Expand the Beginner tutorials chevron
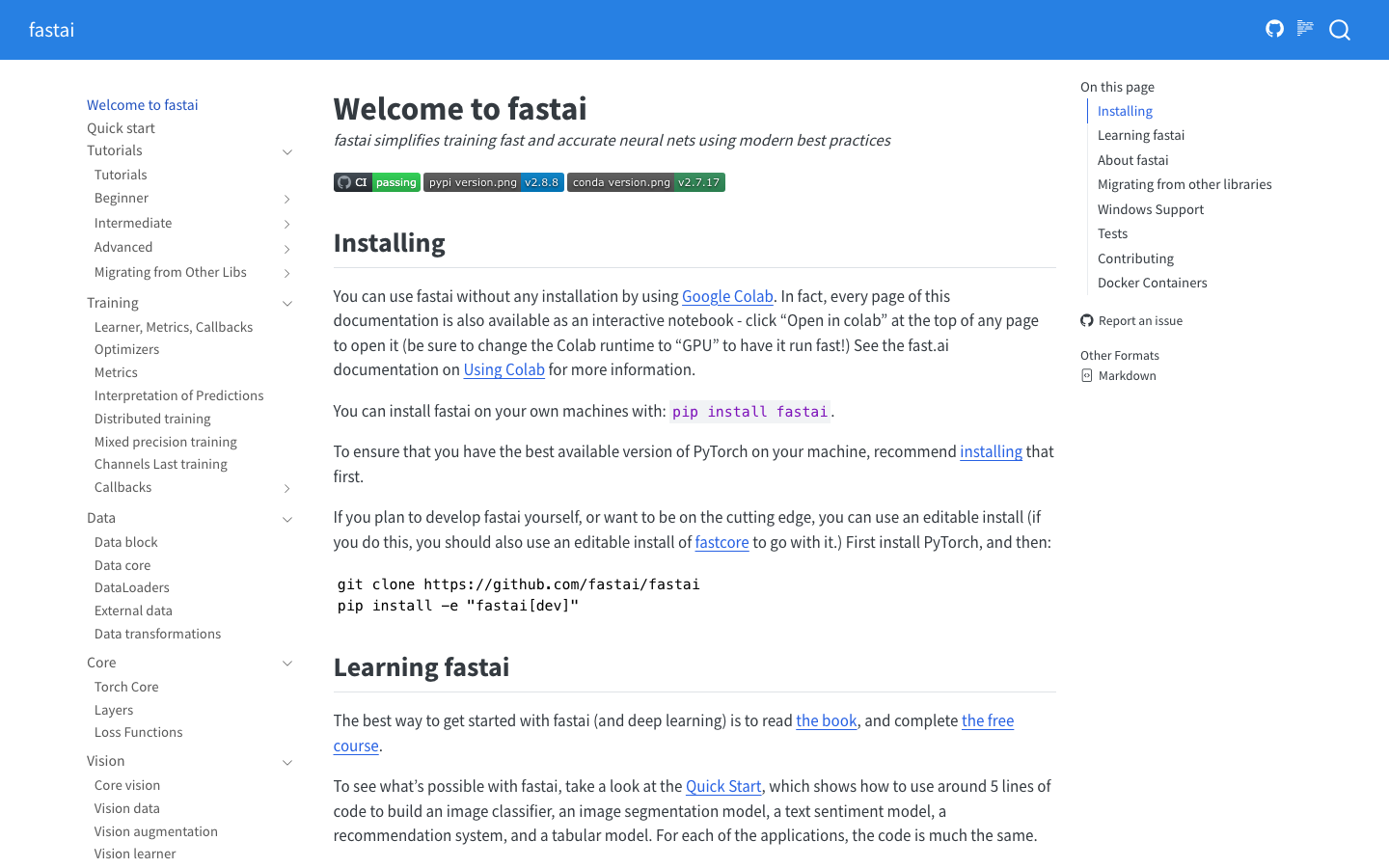1389x868 pixels. (287, 199)
